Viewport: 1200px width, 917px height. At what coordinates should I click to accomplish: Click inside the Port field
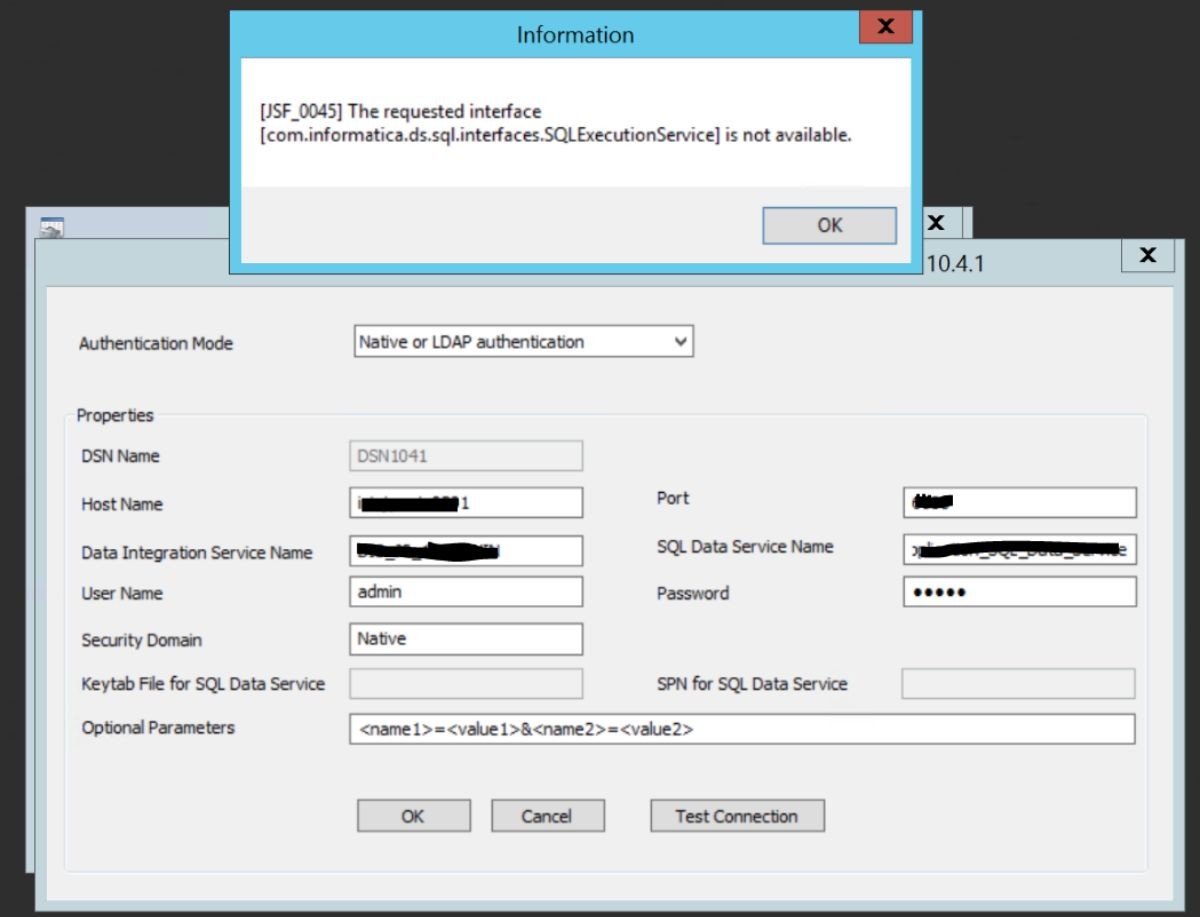coord(1018,502)
